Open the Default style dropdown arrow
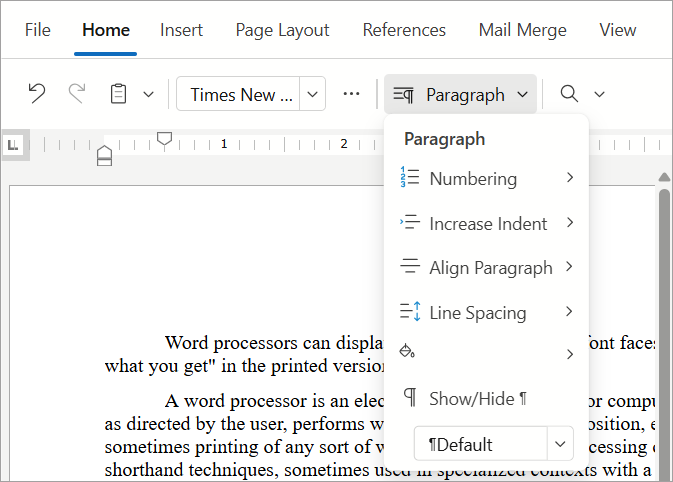 click(559, 444)
